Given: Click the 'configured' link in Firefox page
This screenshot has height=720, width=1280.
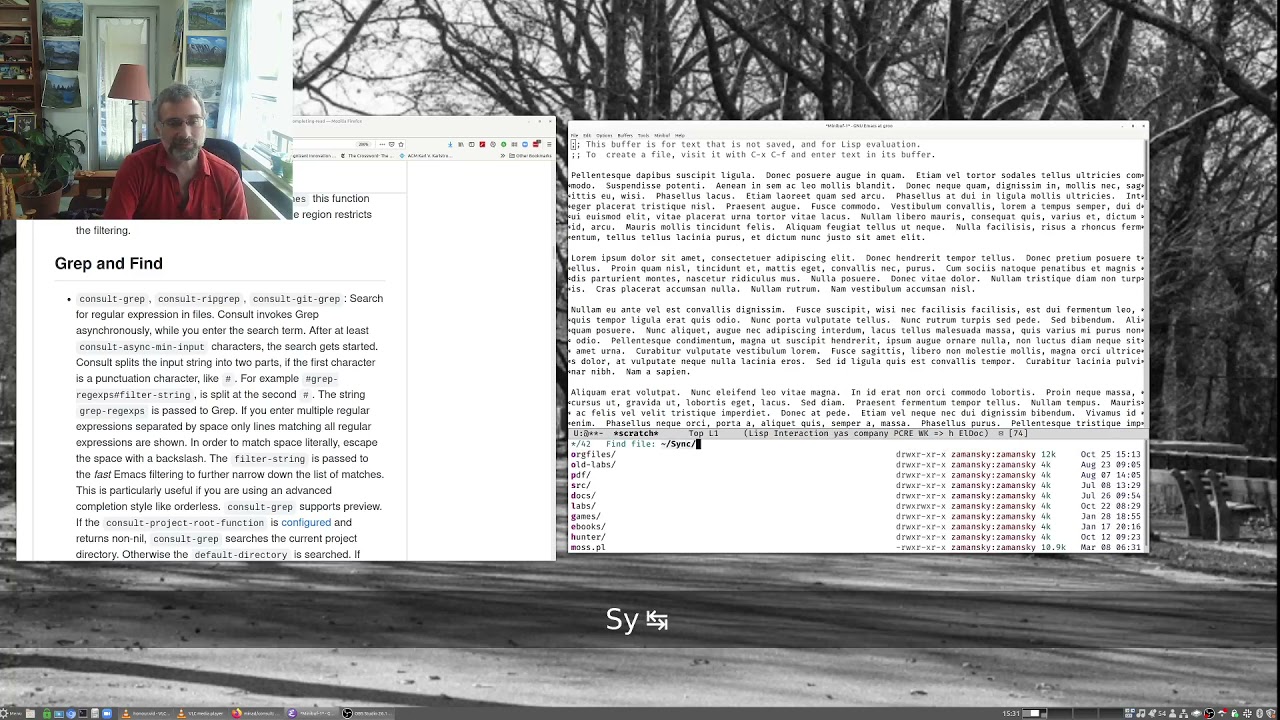Looking at the screenshot, I should [306, 522].
